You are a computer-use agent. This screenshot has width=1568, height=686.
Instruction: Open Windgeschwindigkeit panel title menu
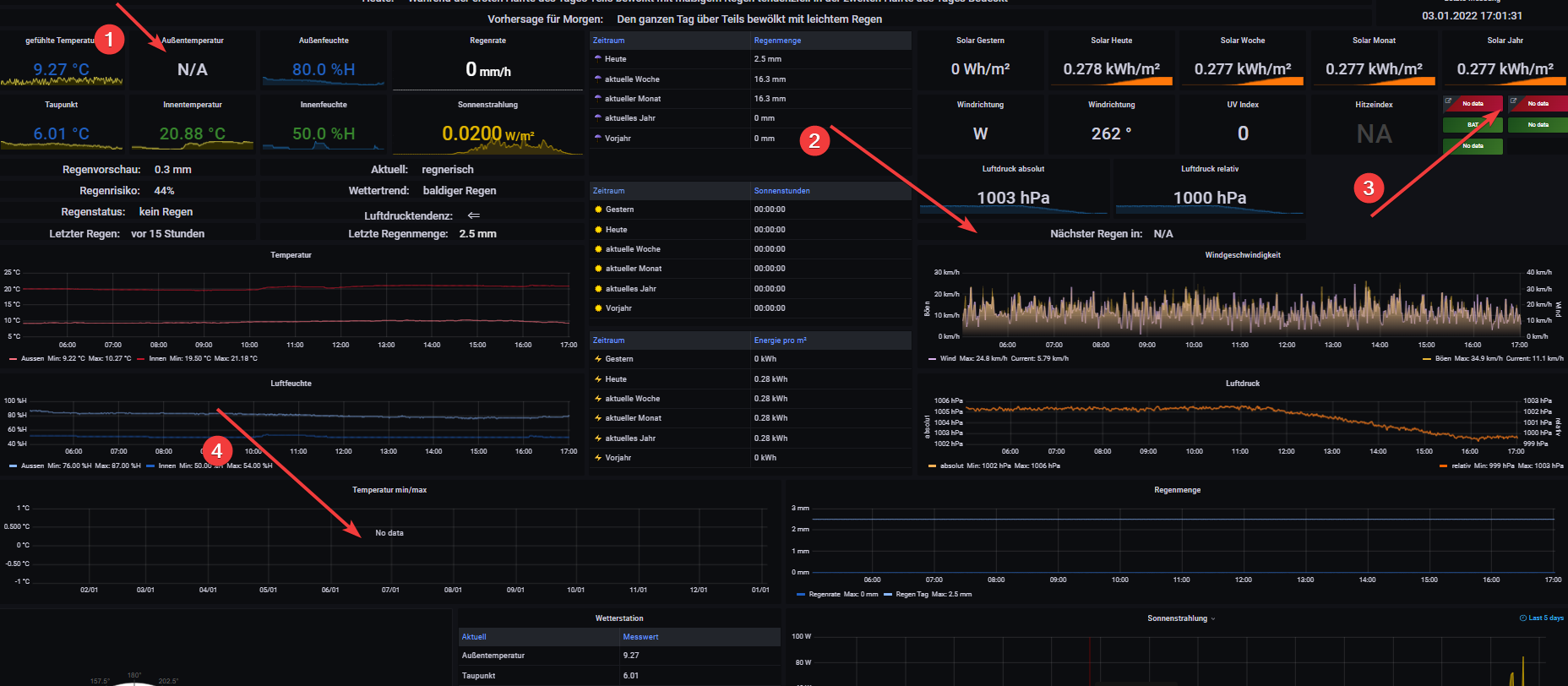1243,255
